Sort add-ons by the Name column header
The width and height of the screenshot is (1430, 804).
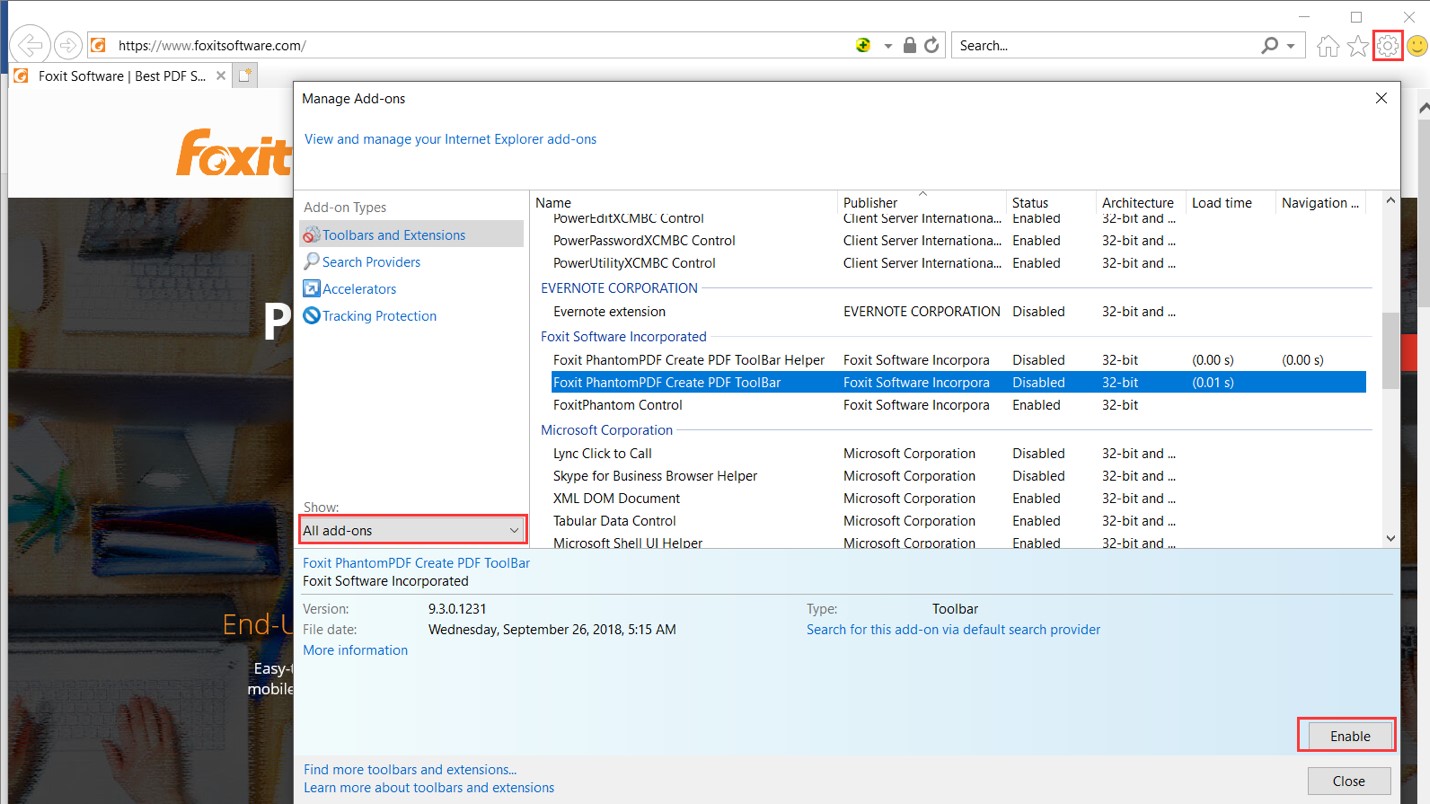point(683,202)
